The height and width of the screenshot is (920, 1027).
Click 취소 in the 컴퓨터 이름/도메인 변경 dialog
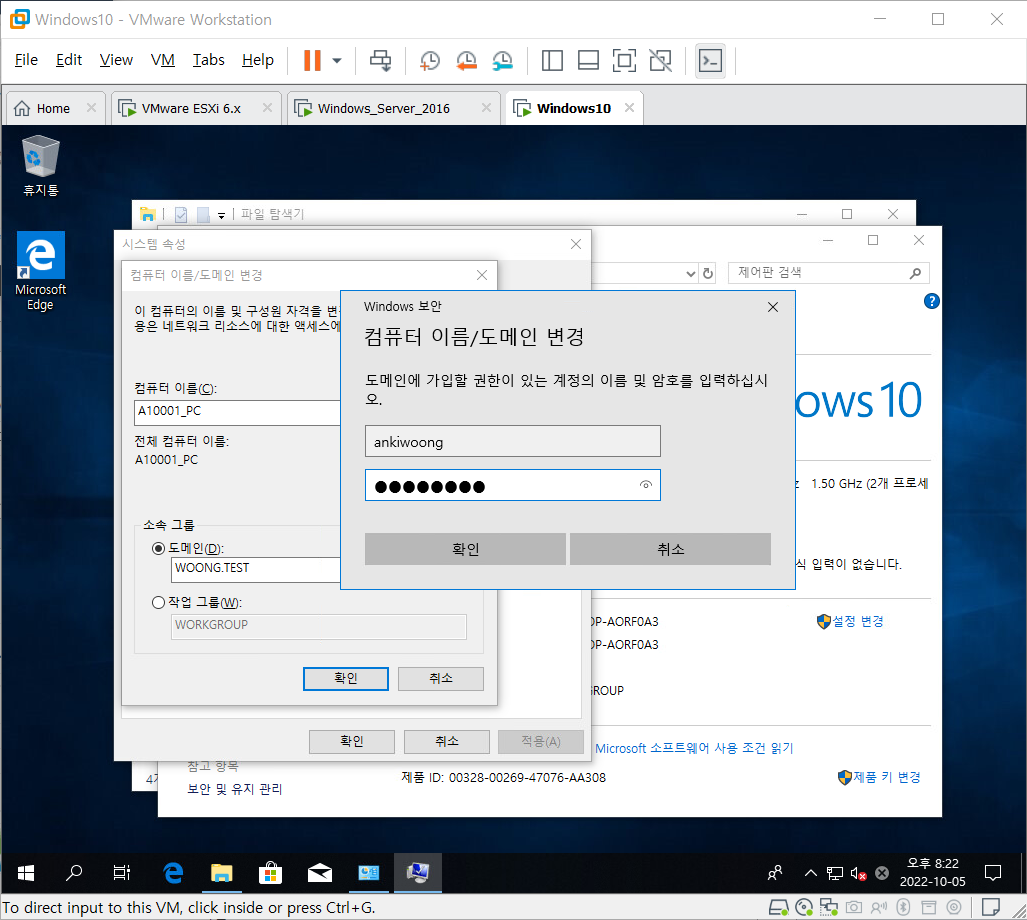pos(441,678)
